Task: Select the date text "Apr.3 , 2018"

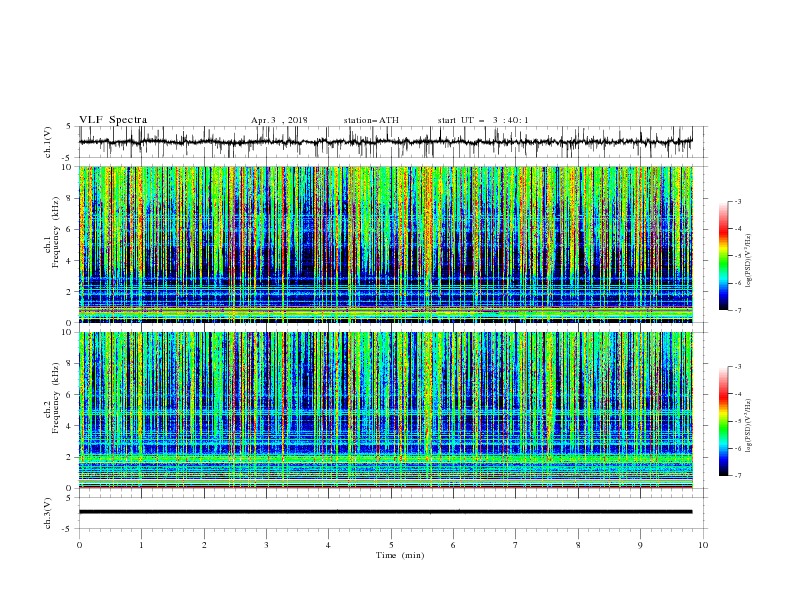Action: pyautogui.click(x=279, y=120)
